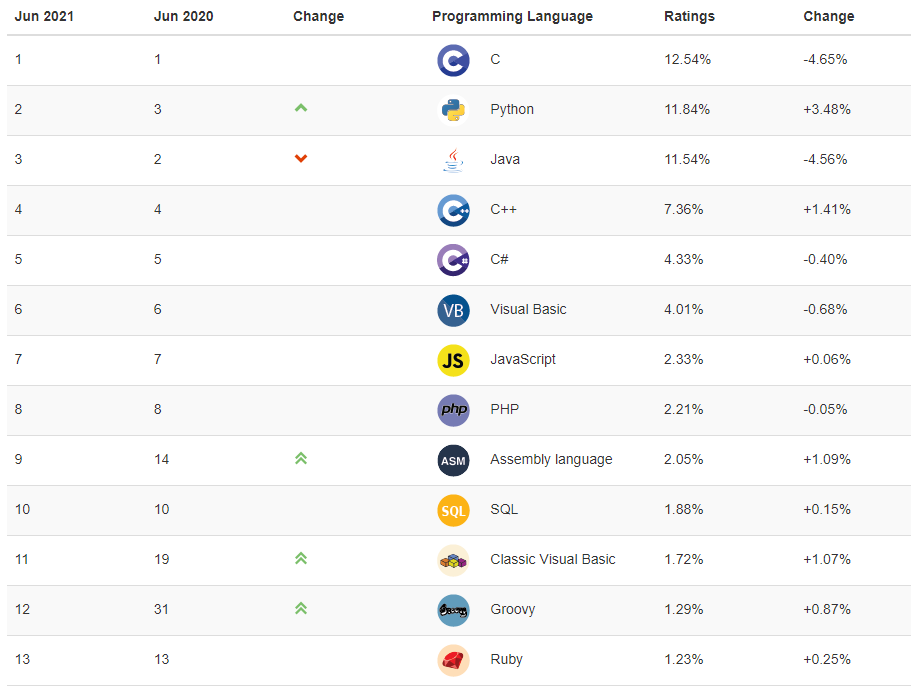Select the language name 'PHP'
Image resolution: width=911 pixels, height=686 pixels.
coord(504,409)
